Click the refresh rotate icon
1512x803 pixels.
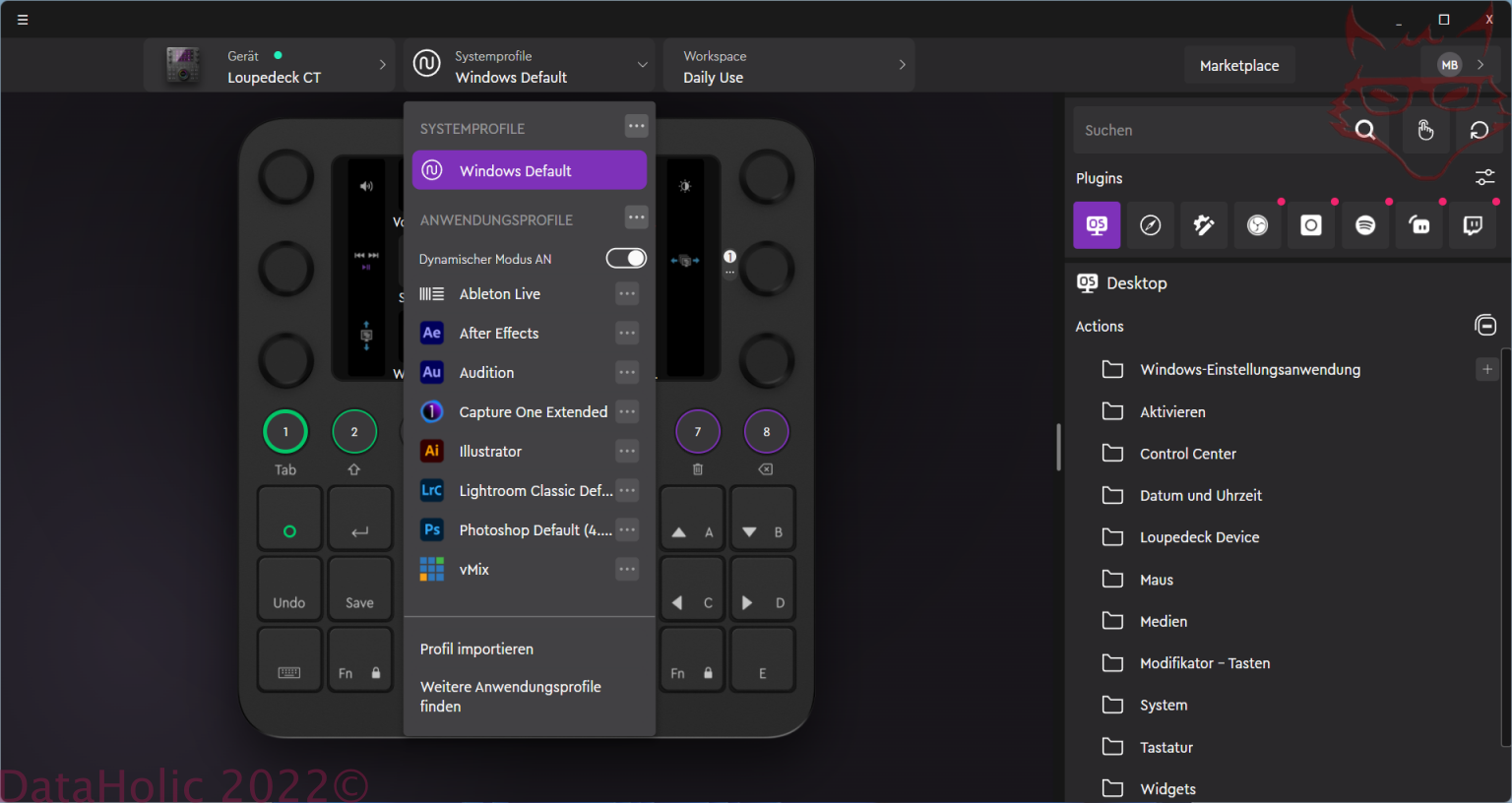point(1480,130)
